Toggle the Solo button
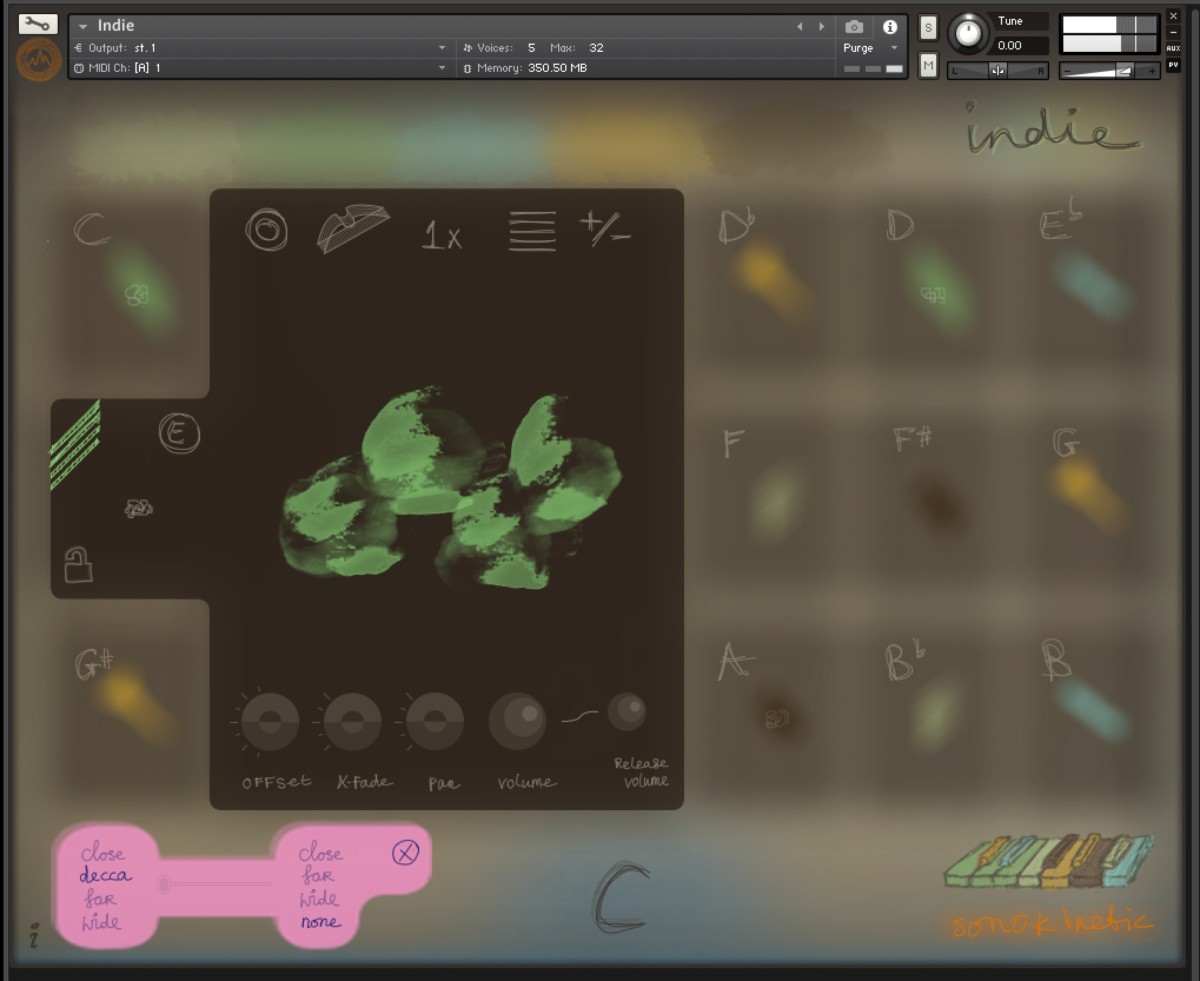 [928, 27]
